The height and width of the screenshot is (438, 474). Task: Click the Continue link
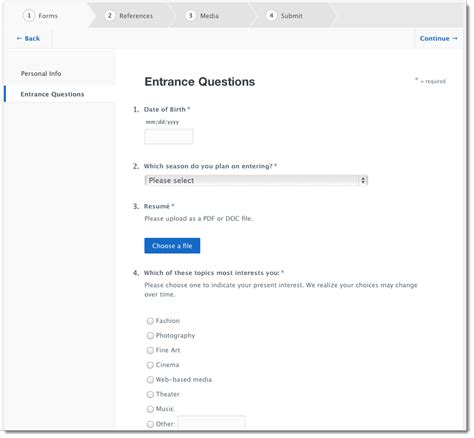click(x=438, y=38)
